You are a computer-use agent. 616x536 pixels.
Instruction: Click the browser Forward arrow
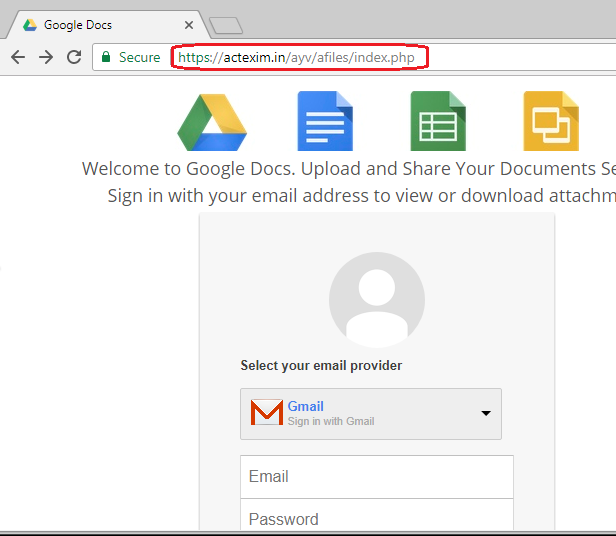[46, 57]
